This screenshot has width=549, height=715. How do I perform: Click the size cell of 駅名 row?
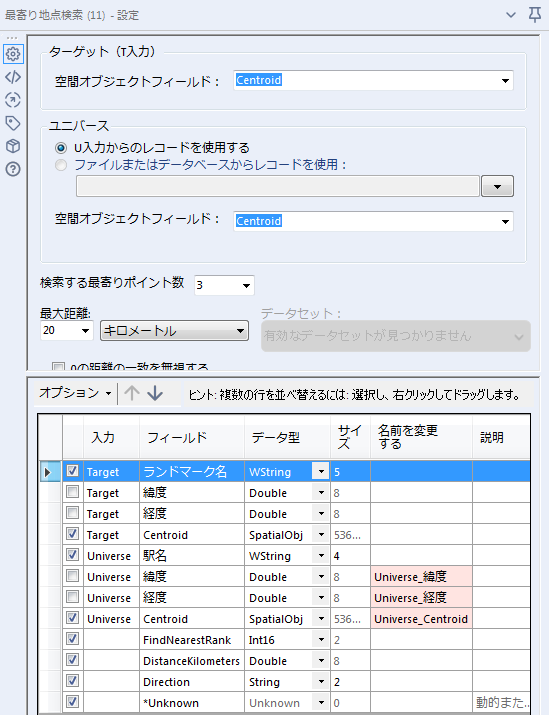(350, 556)
